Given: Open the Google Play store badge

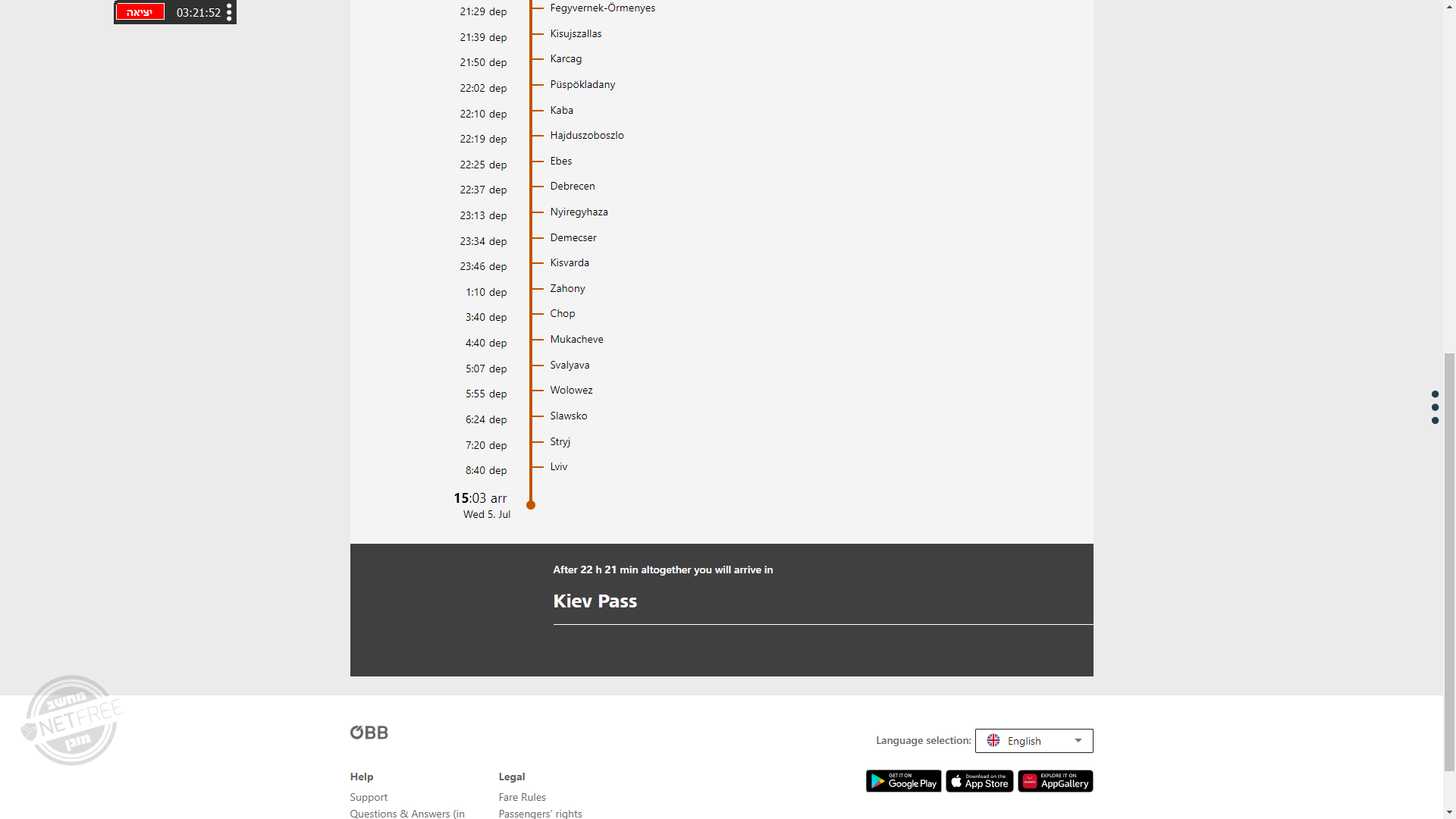Looking at the screenshot, I should point(903,781).
